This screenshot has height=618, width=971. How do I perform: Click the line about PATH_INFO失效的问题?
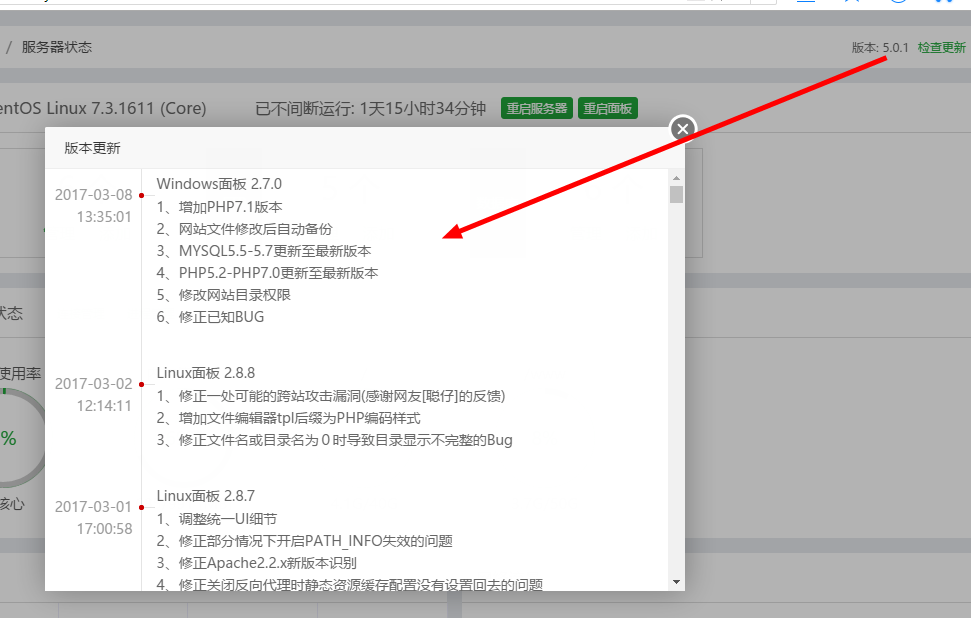coord(305,541)
